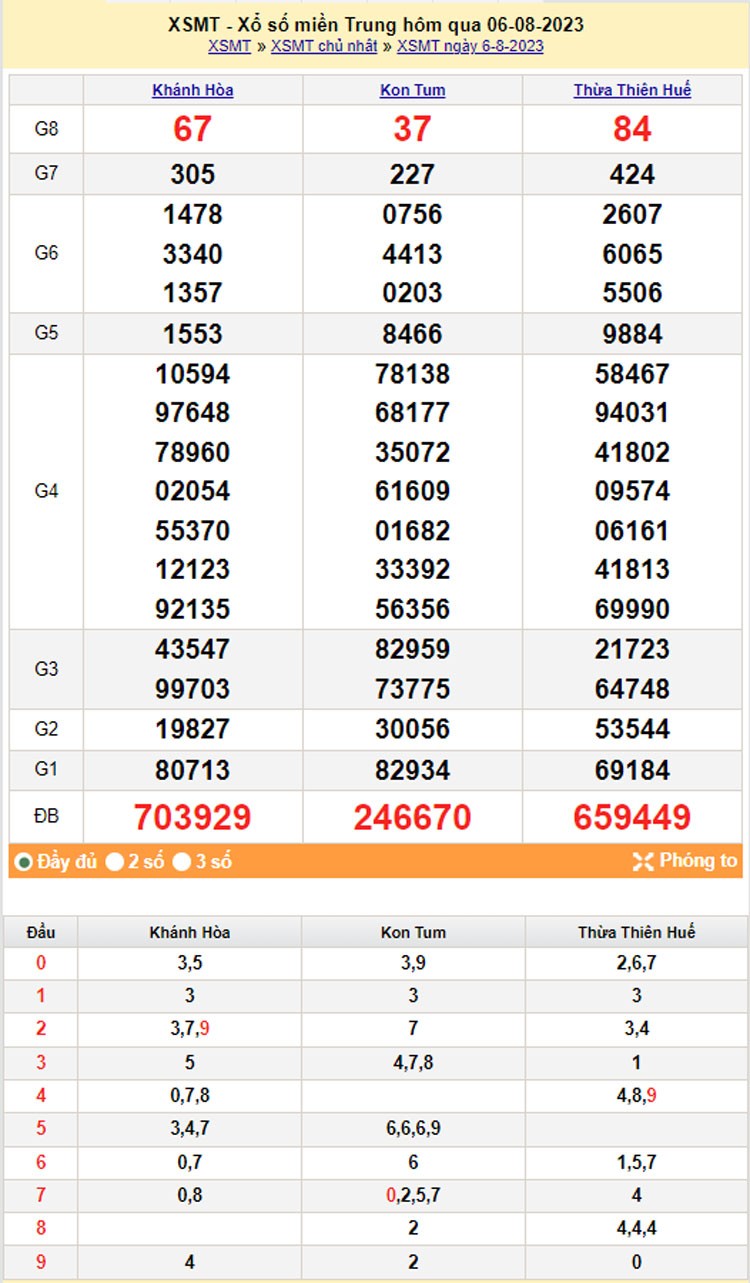Screen dimensions: 750x1283
Task: Select the 2 số radio option
Action: coord(116,862)
